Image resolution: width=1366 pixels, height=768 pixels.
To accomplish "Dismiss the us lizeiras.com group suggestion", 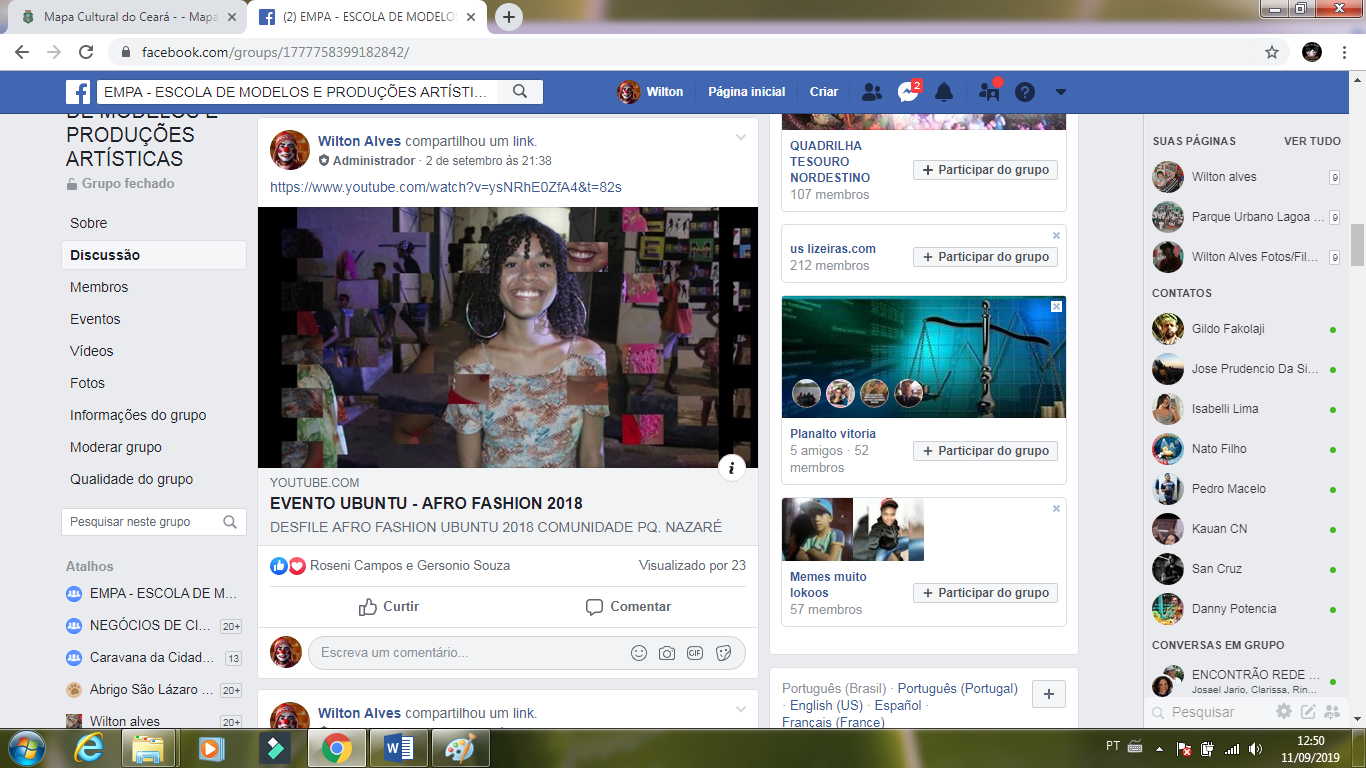I will tap(1056, 236).
